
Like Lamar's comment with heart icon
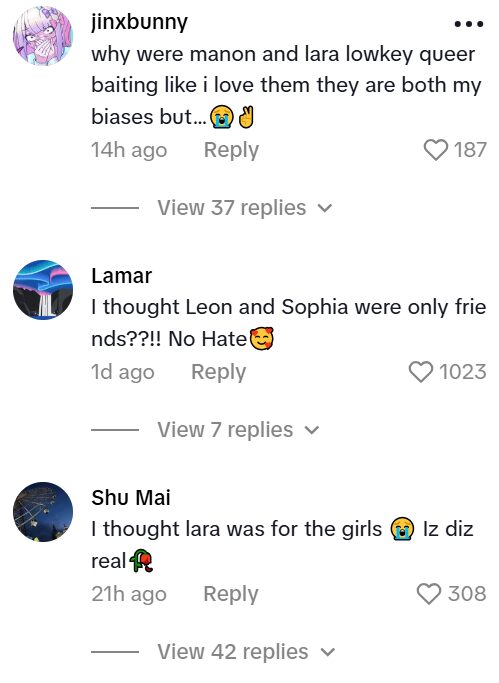421,372
